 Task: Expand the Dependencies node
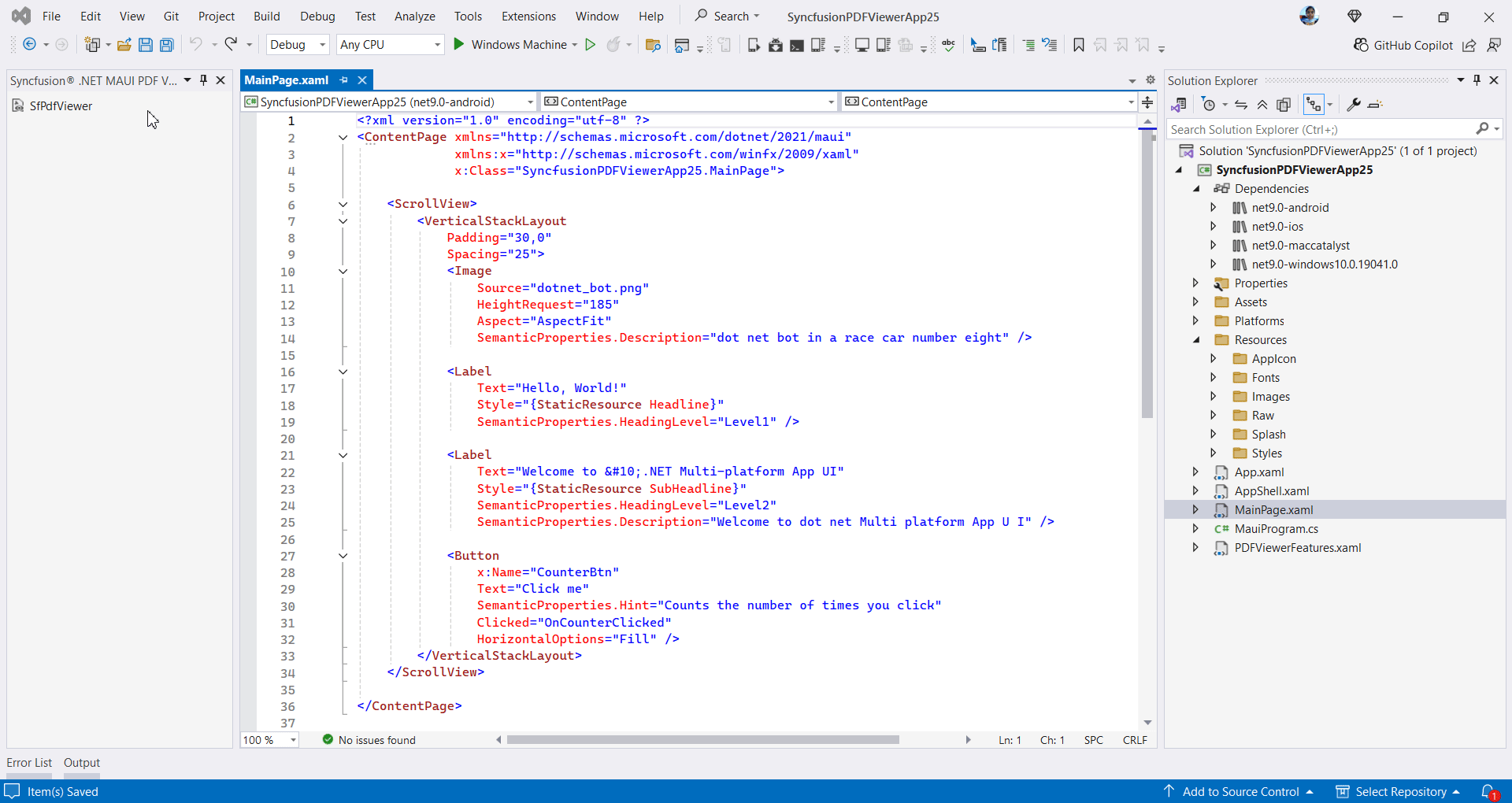click(x=1197, y=188)
